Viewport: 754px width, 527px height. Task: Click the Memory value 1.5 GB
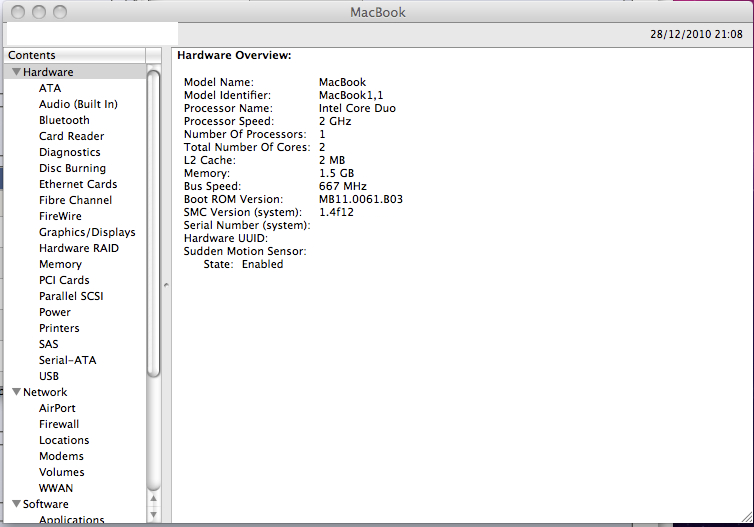(337, 173)
